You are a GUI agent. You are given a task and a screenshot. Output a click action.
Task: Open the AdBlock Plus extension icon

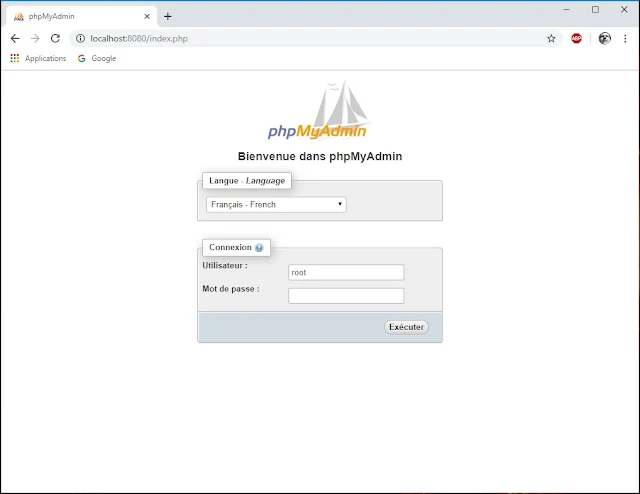pos(576,38)
